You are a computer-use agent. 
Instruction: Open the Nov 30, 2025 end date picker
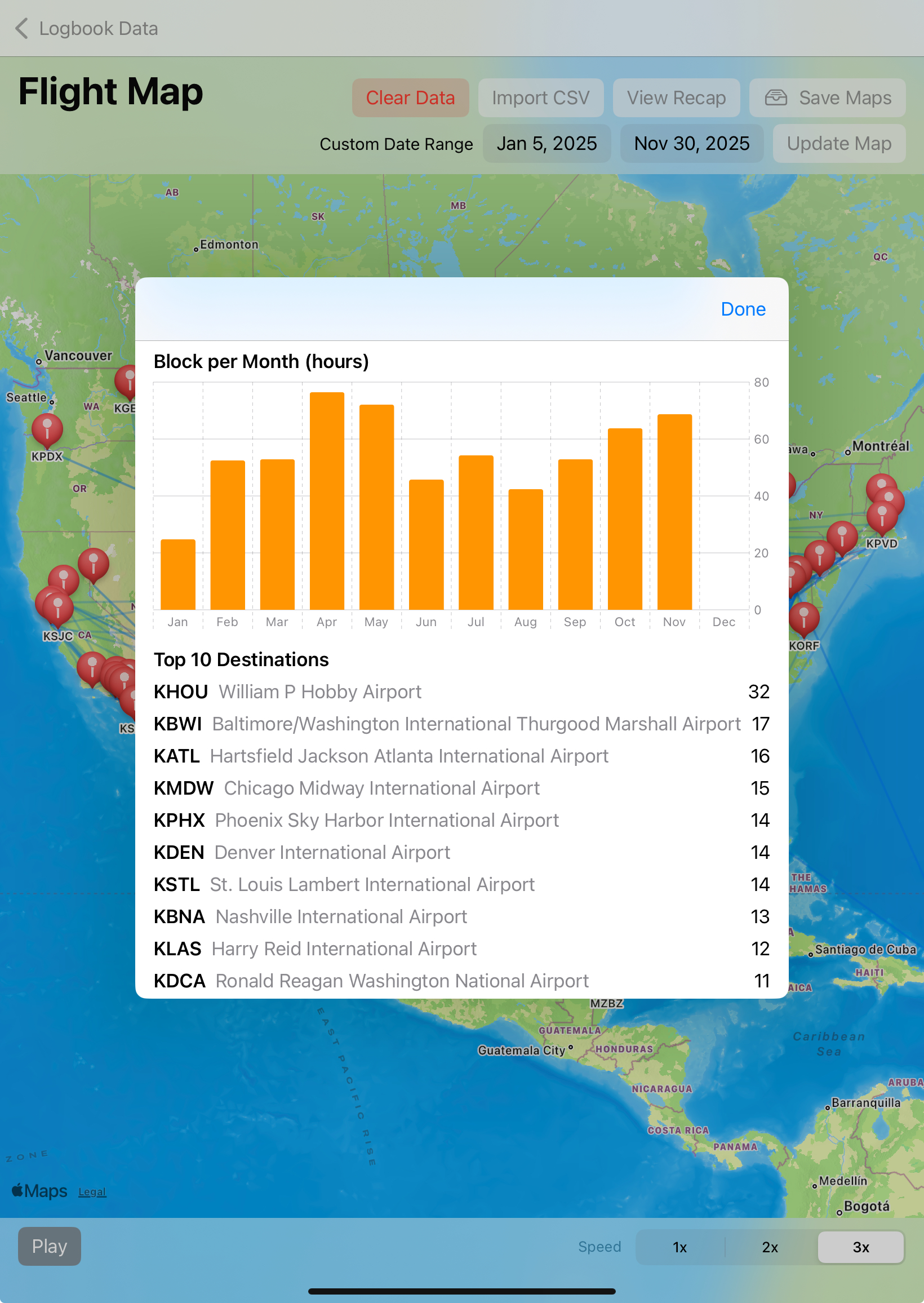click(691, 143)
